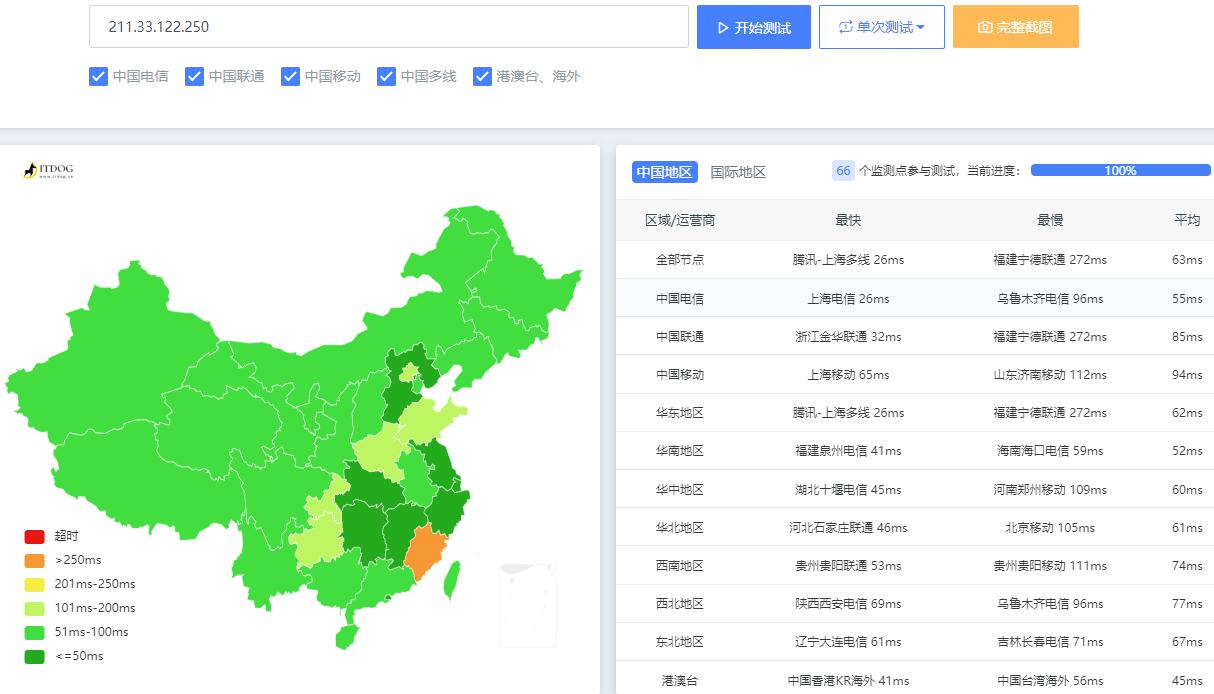Click 上海电信 26ms cell
Image resolution: width=1214 pixels, height=694 pixels.
pos(848,298)
